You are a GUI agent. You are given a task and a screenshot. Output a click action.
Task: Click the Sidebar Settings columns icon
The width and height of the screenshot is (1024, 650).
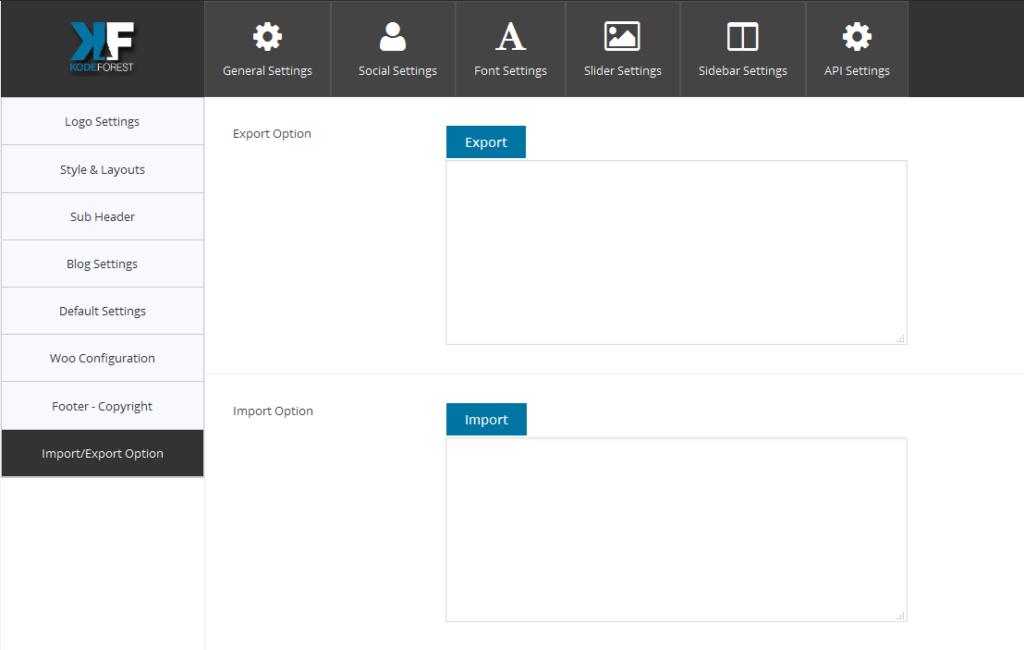pos(743,37)
